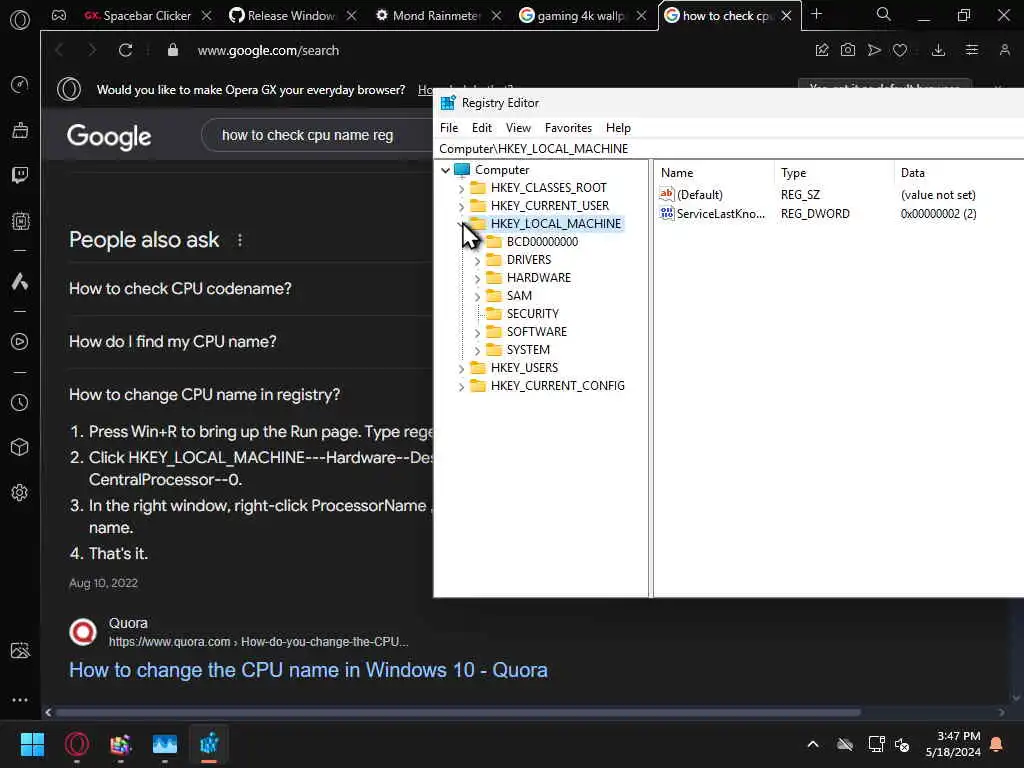Image resolution: width=1024 pixels, height=768 pixels.
Task: Search open tabs magnifier icon
Action: click(x=884, y=14)
